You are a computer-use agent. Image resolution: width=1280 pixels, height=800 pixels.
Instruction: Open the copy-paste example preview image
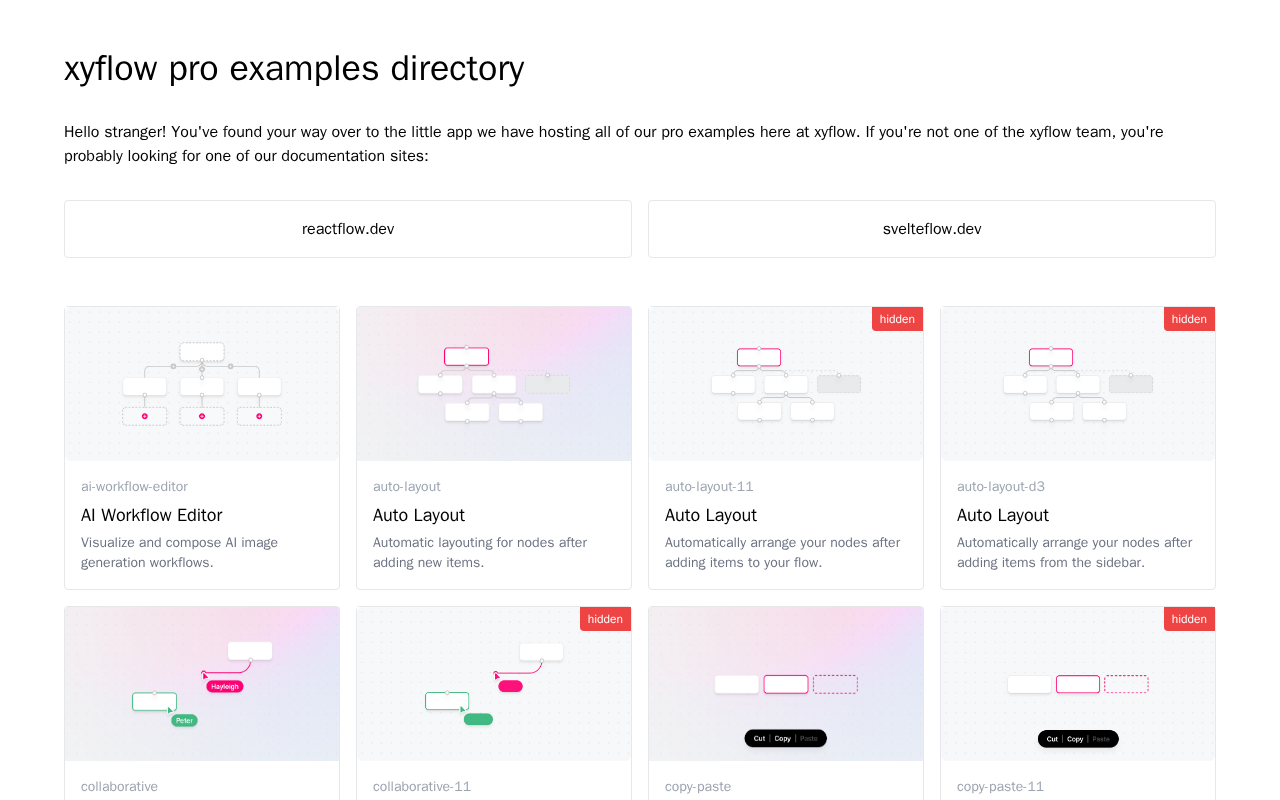[x=786, y=684]
